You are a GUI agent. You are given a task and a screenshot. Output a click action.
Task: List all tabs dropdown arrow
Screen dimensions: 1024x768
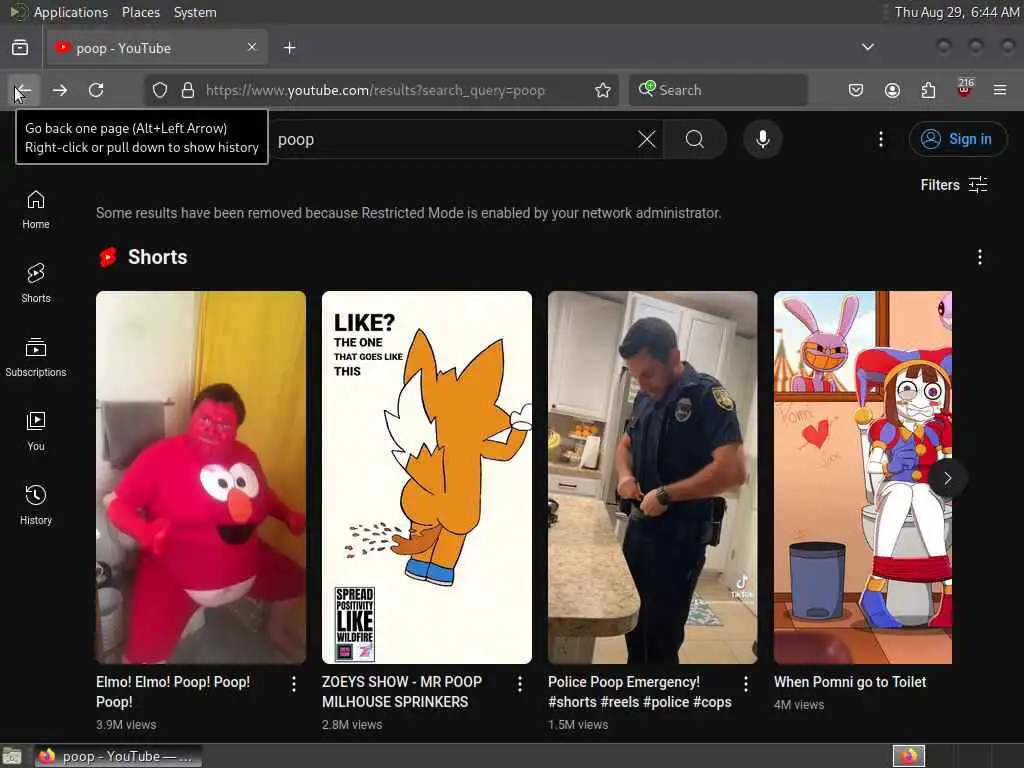tap(868, 47)
